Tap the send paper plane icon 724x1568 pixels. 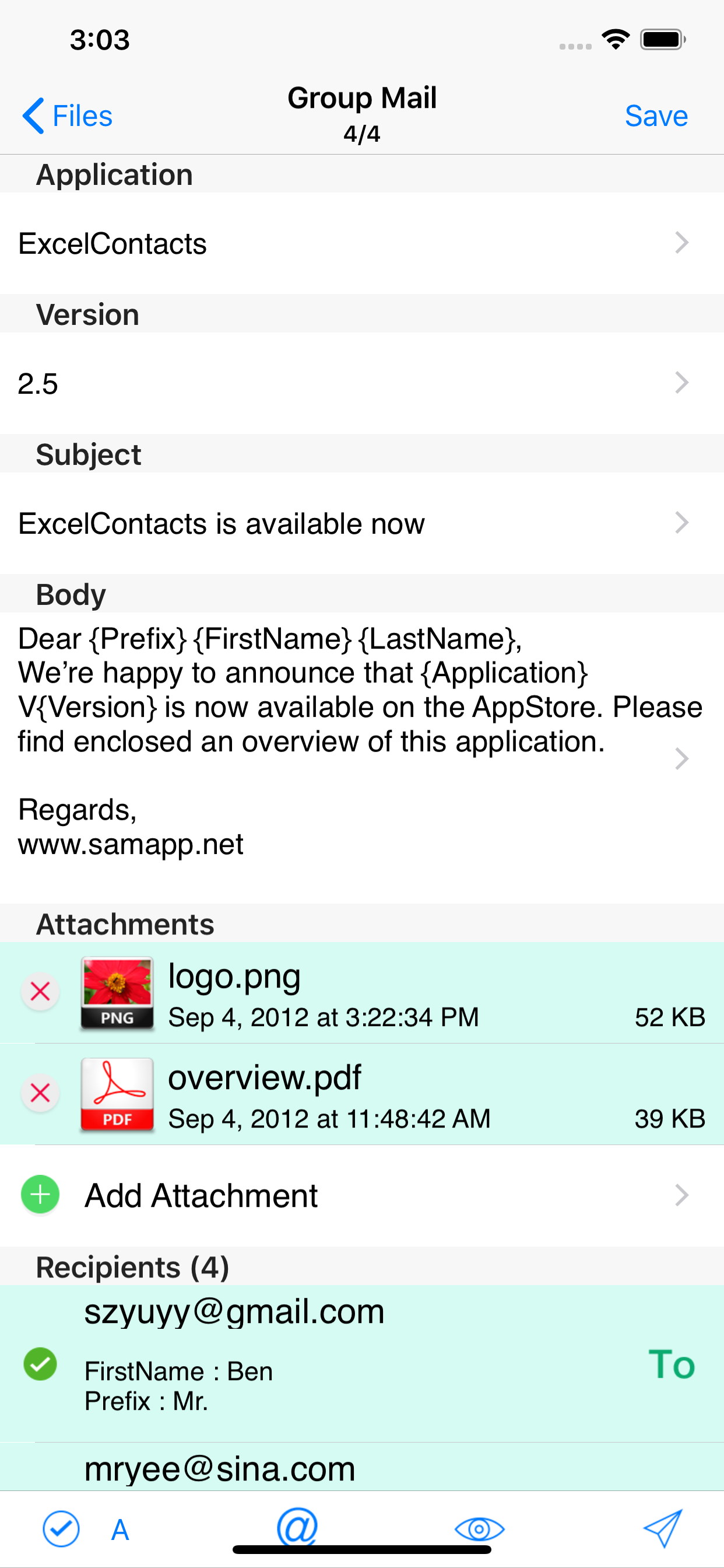(x=663, y=1527)
